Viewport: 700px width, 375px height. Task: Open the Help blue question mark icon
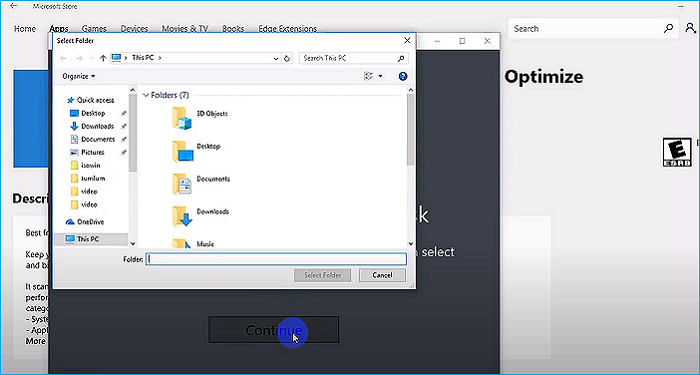403,76
